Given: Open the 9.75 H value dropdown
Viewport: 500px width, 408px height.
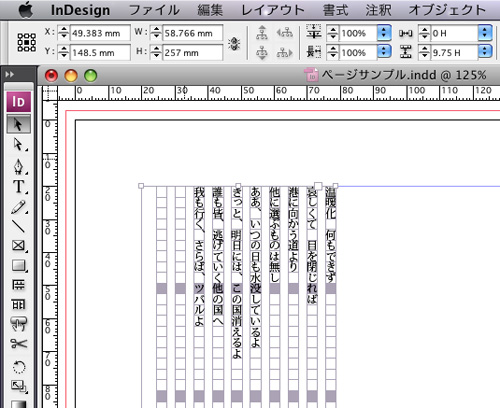Looking at the screenshot, I should pos(485,52).
